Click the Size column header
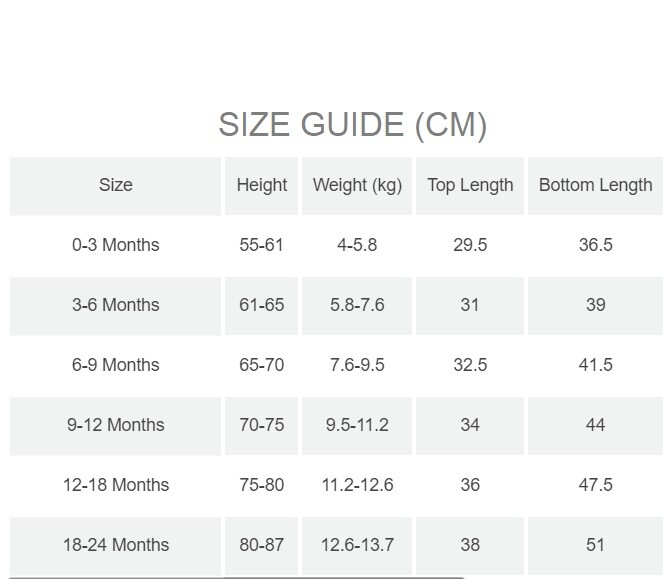This screenshot has height=579, width=667. point(115,185)
